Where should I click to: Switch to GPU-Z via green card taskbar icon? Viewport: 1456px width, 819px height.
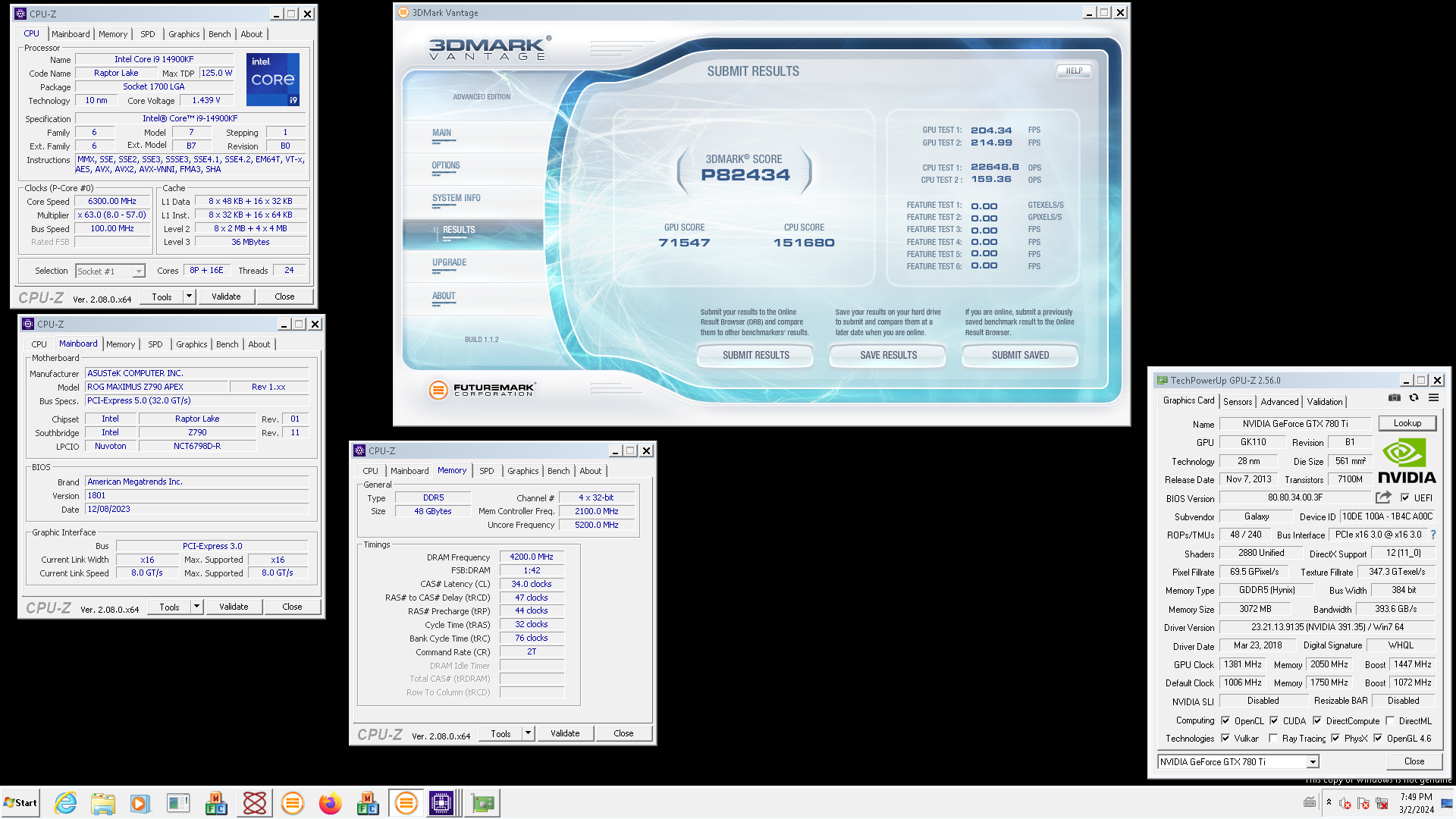[x=482, y=803]
